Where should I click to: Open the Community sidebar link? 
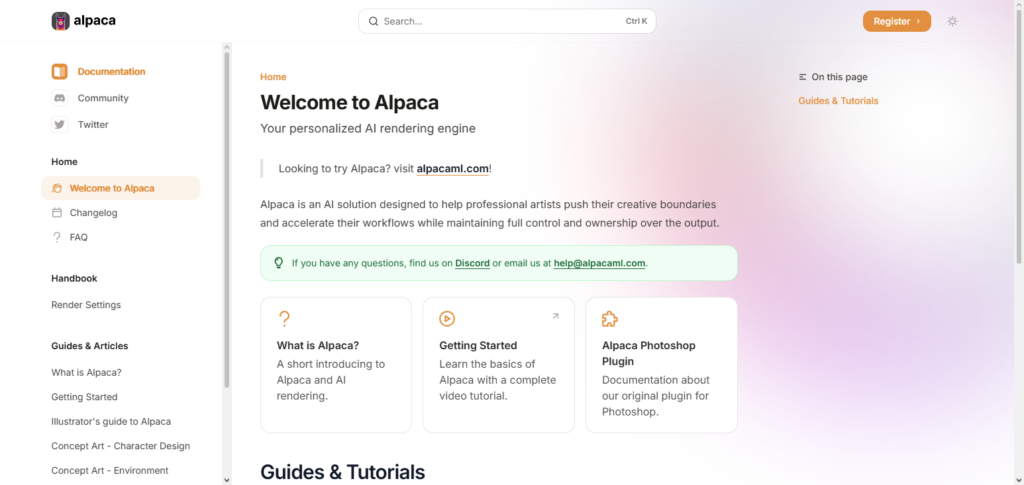click(x=103, y=98)
